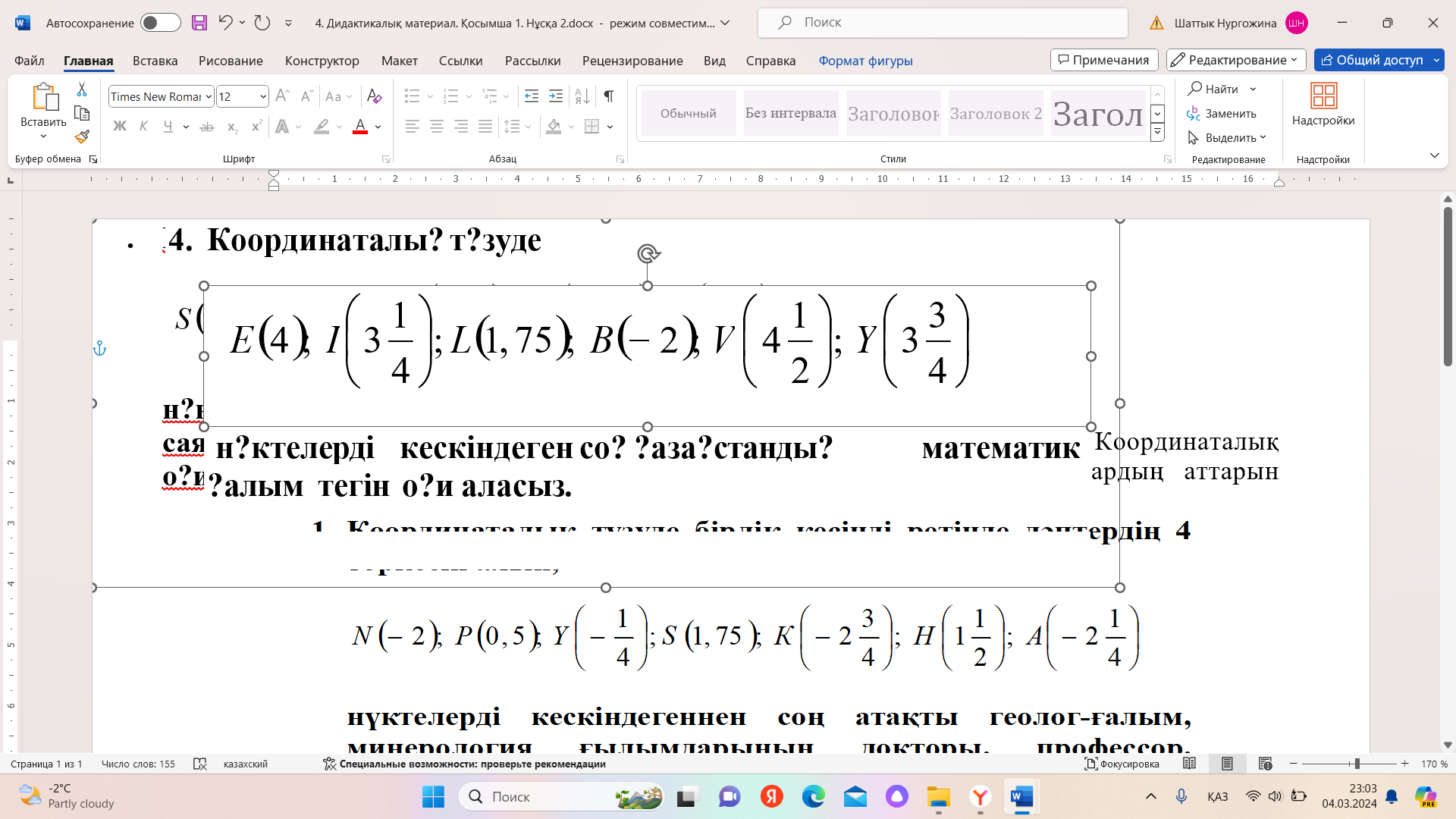Click the Clear Formatting icon
This screenshot has height=819, width=1456.
(x=374, y=96)
